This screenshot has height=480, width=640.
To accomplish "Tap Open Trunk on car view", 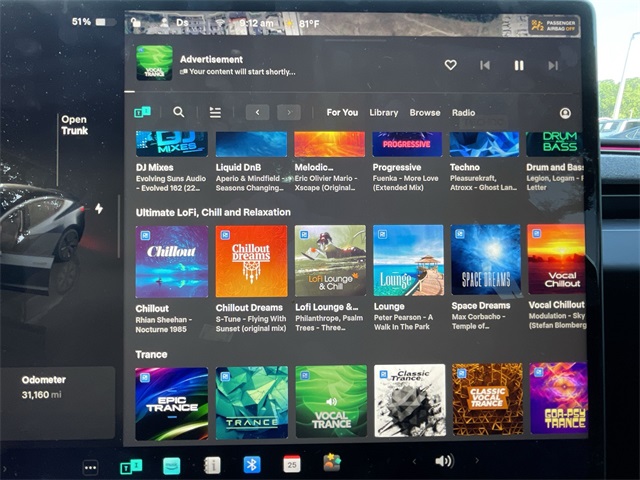I will 74,125.
